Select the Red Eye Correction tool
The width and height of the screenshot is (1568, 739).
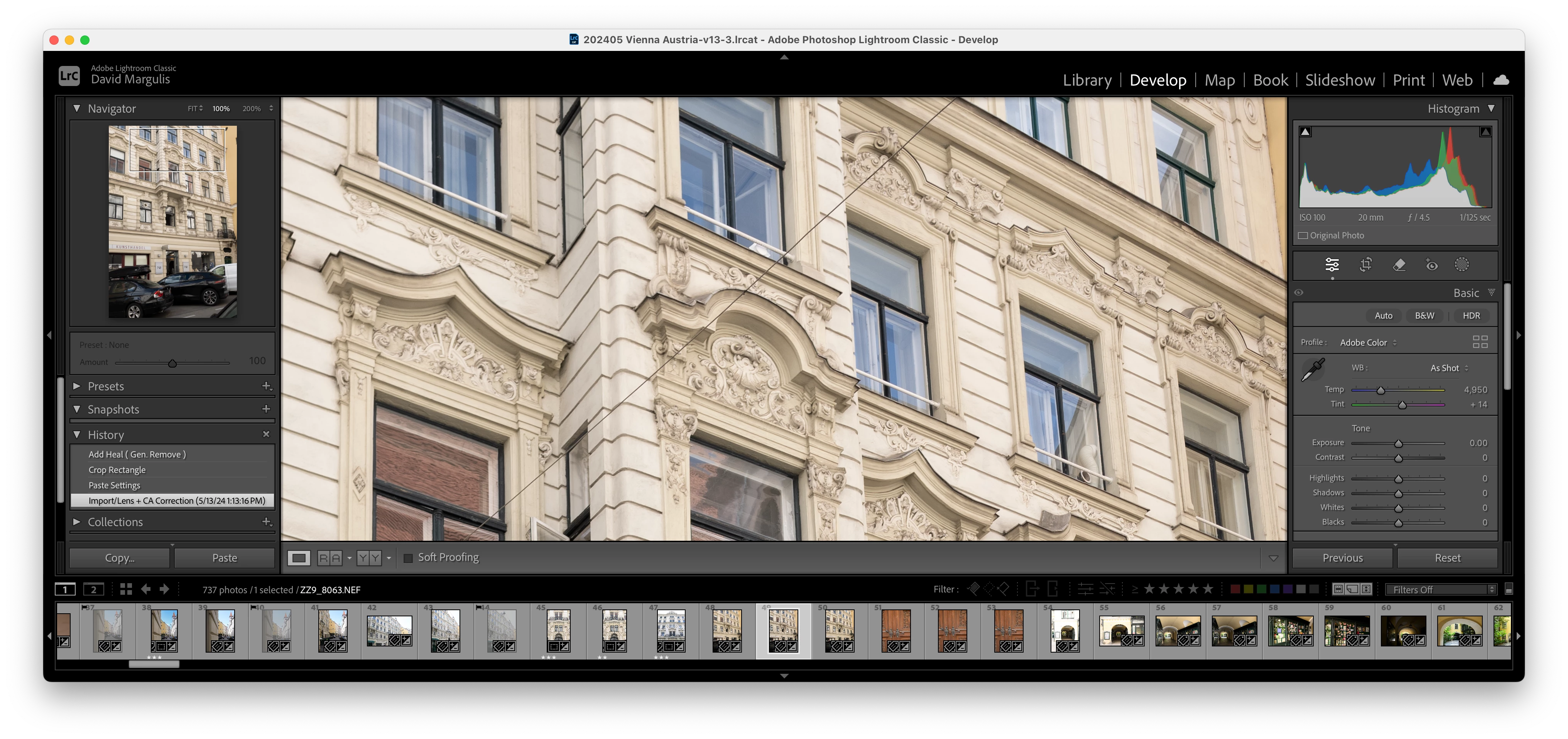[x=1431, y=264]
